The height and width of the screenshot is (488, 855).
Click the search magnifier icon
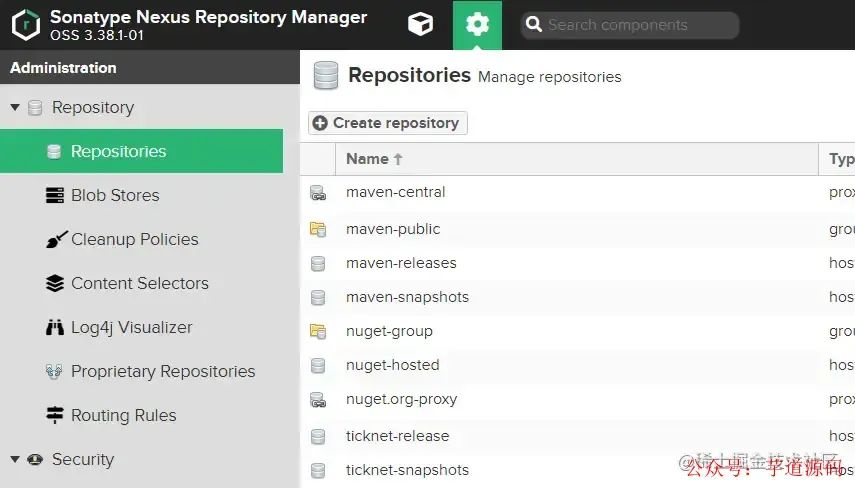coord(533,24)
